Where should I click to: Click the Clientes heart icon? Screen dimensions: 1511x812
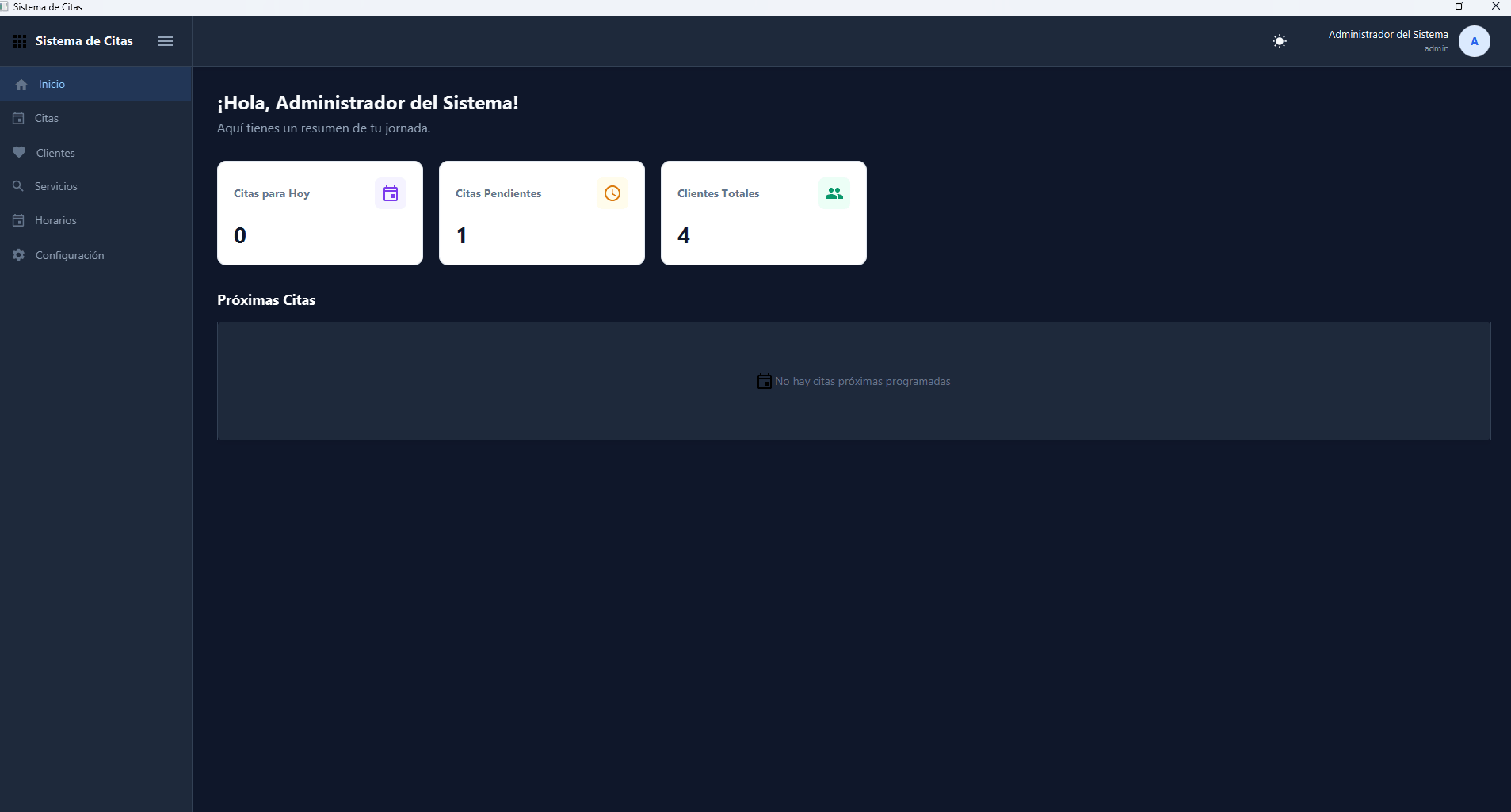(18, 152)
